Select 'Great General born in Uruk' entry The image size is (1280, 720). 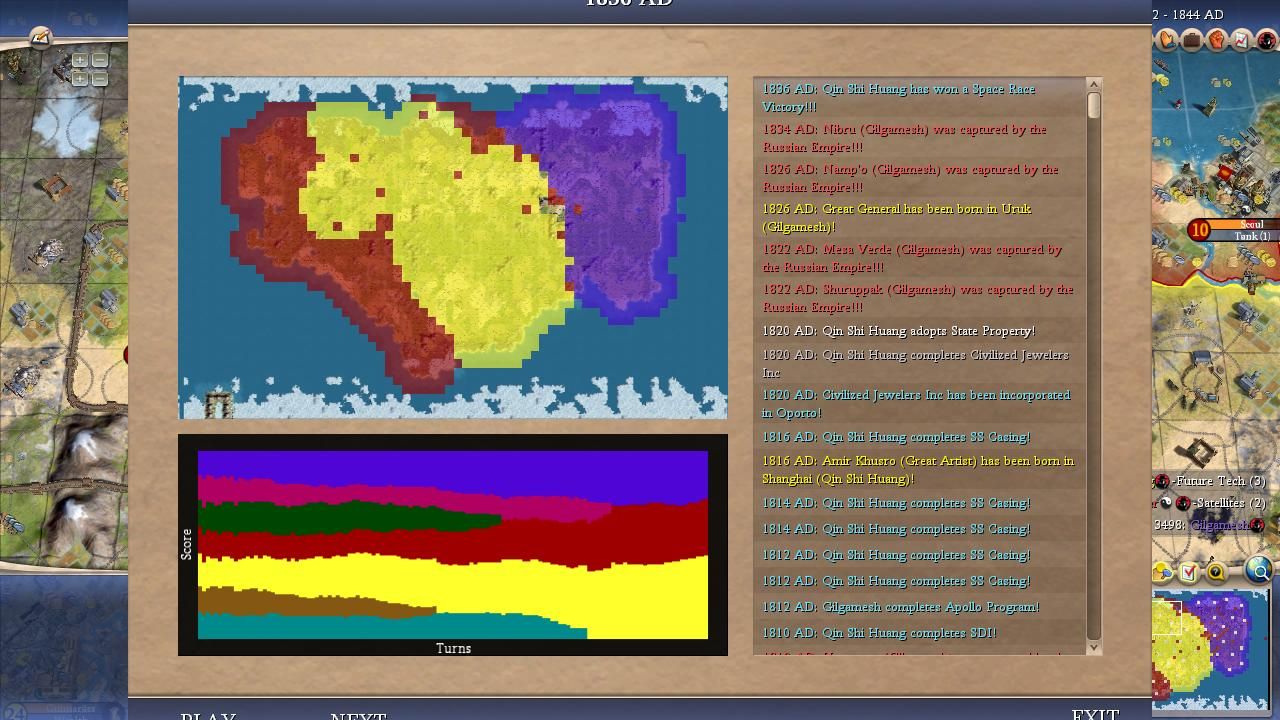pyautogui.click(x=919, y=218)
